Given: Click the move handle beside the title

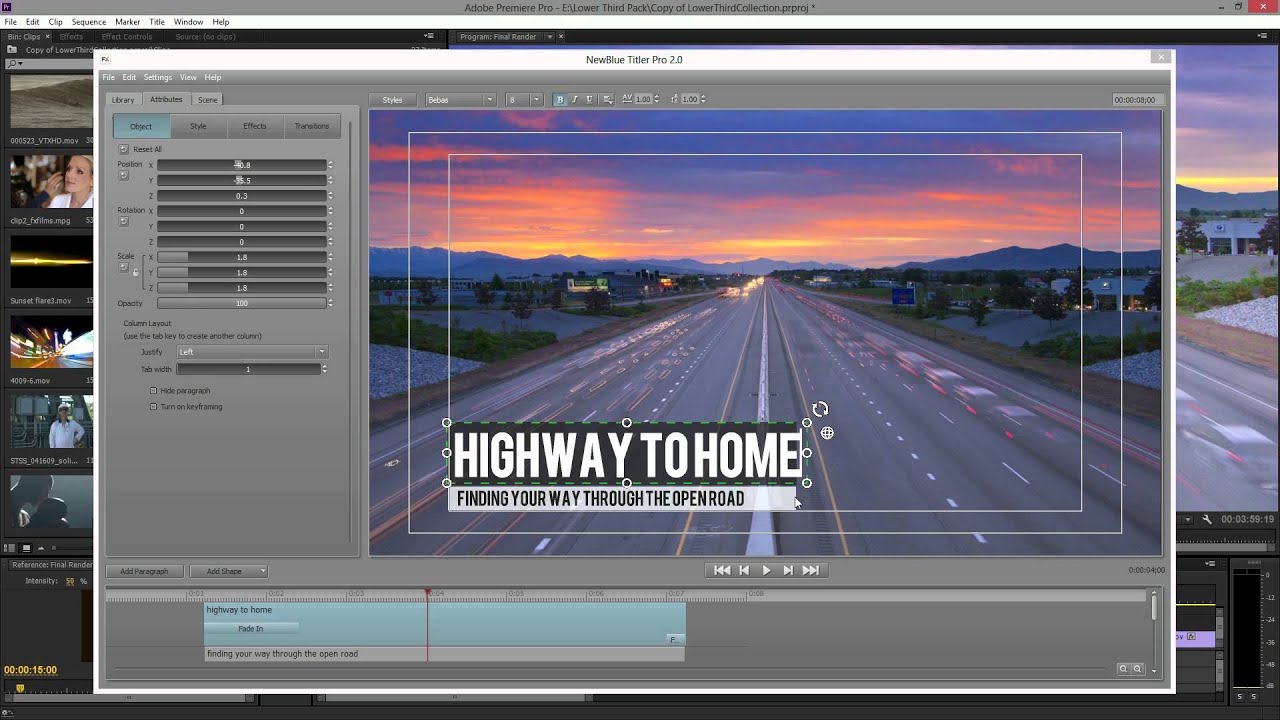Looking at the screenshot, I should click(827, 433).
